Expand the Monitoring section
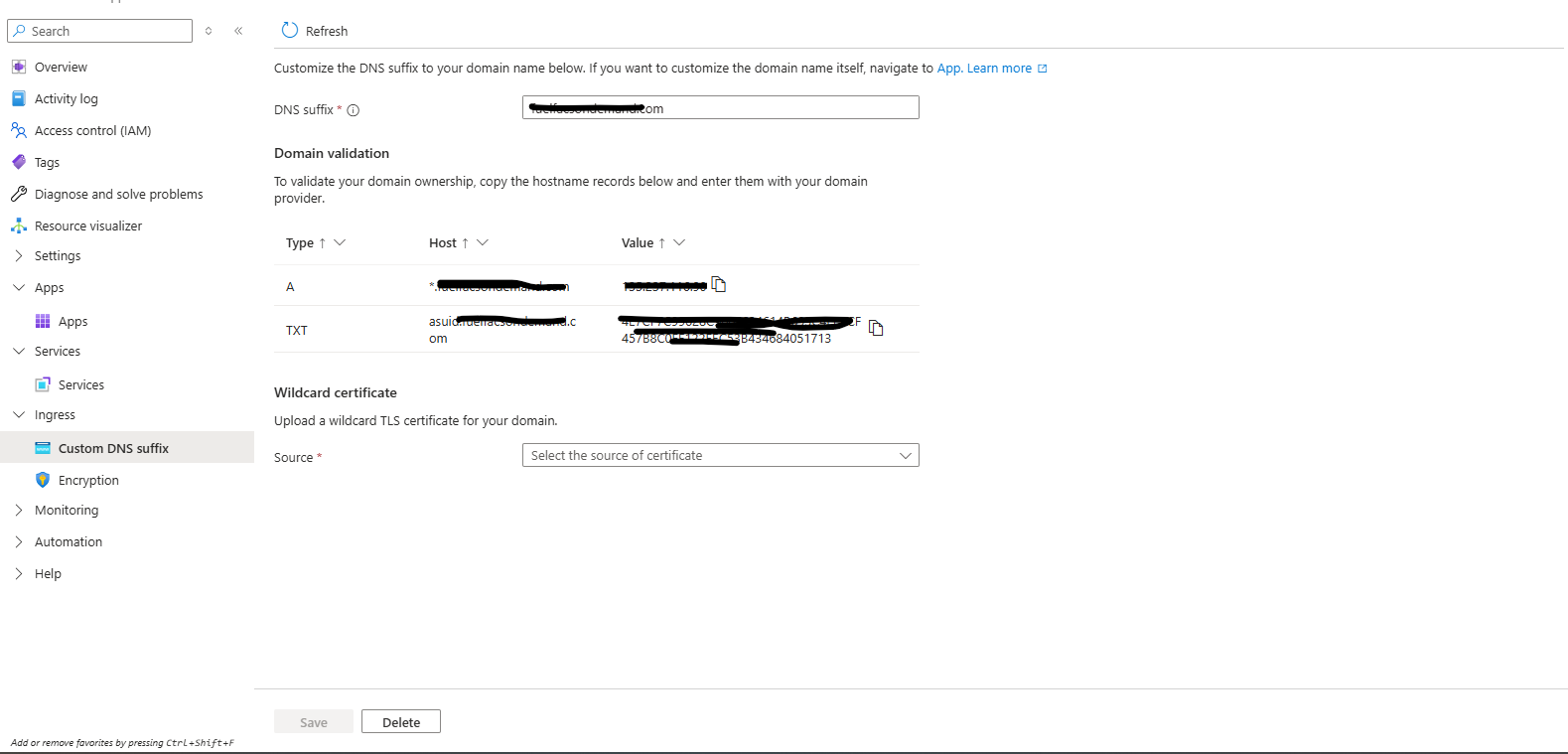The image size is (1568, 754). point(19,510)
